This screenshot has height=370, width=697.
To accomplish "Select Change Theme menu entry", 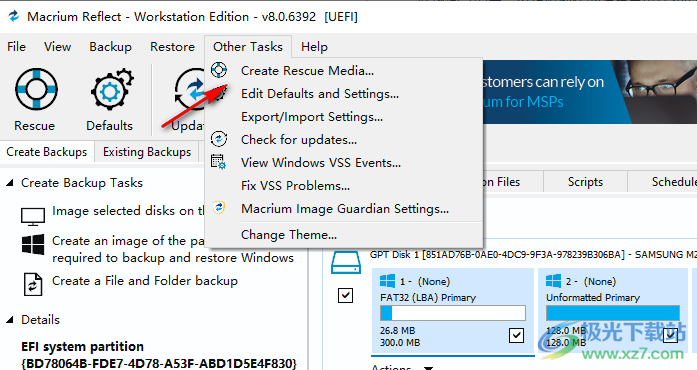I will (344, 234).
